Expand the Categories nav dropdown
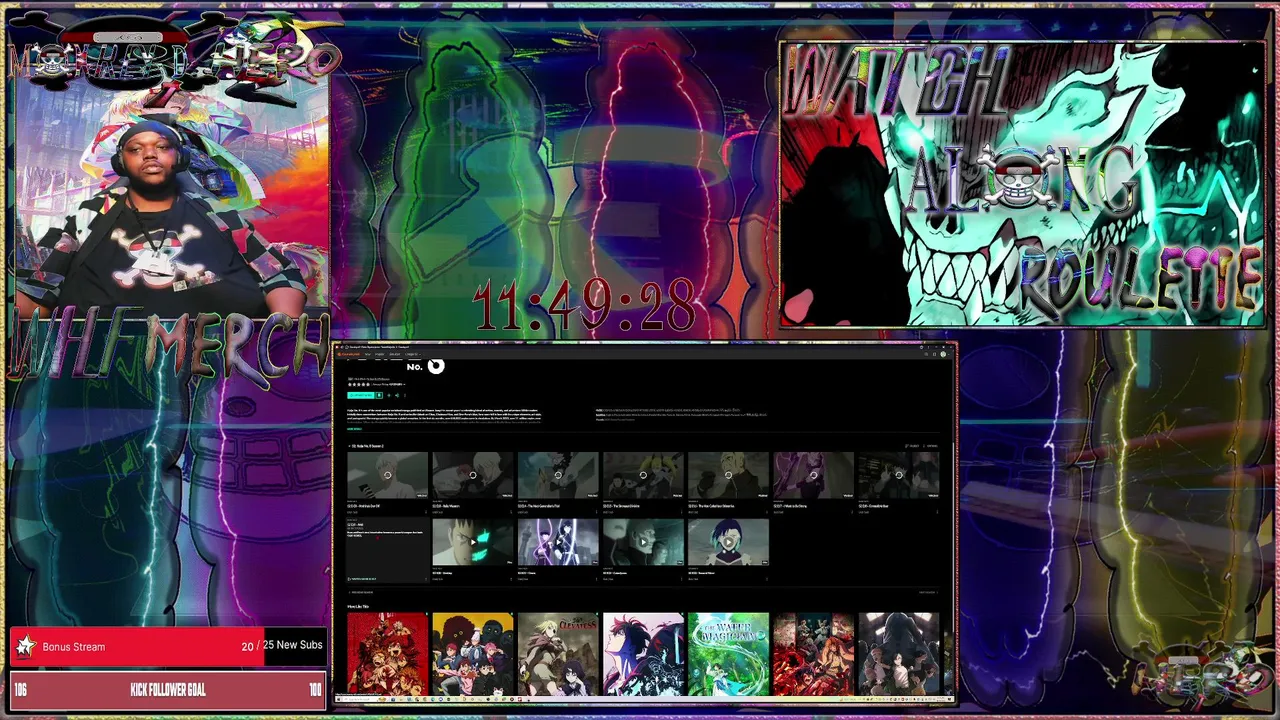Viewport: 1280px width, 720px height. coord(412,354)
